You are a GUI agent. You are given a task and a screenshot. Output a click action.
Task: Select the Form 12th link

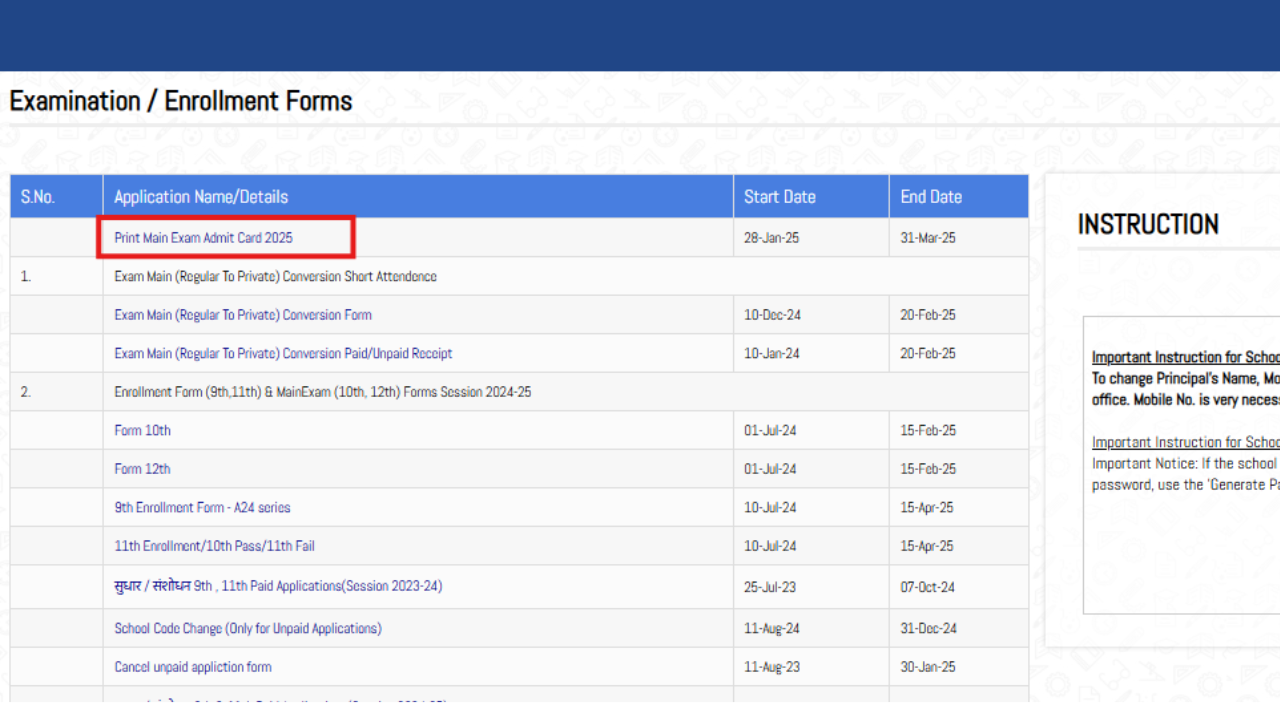pyautogui.click(x=142, y=468)
